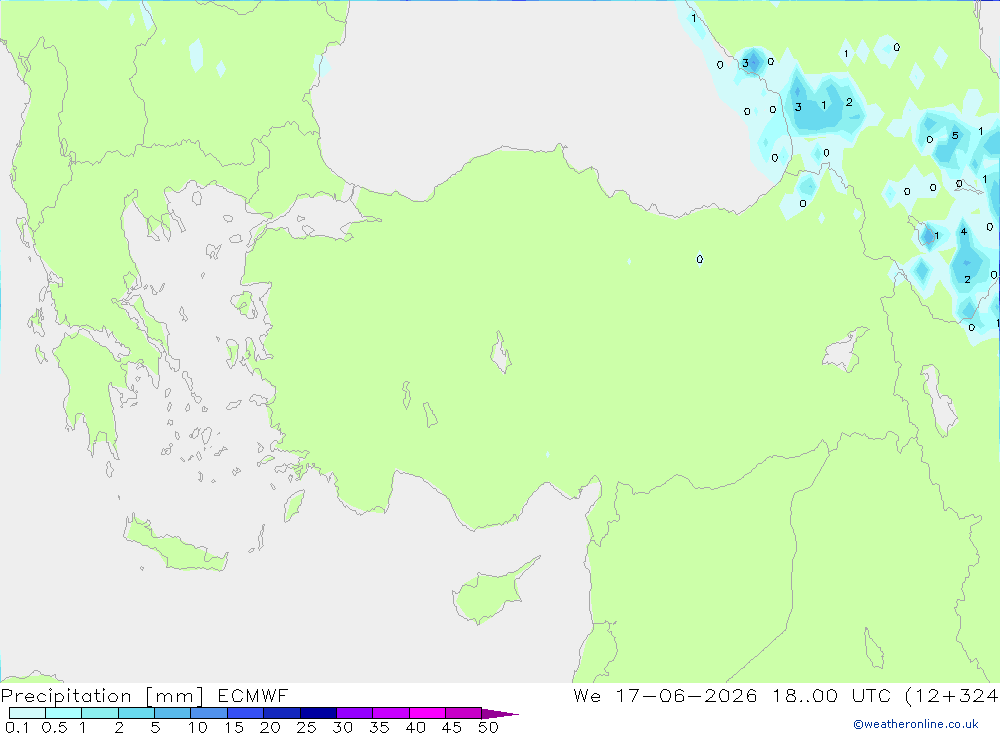Select the 35–40 mm violet legend swatch
1000x733 pixels.
[x=391, y=713]
